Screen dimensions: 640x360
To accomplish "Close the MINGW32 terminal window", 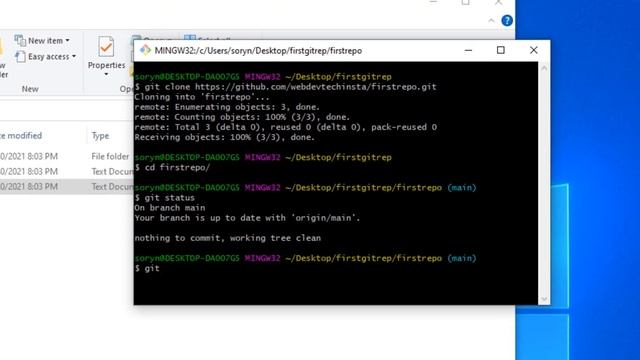I will pyautogui.click(x=533, y=50).
